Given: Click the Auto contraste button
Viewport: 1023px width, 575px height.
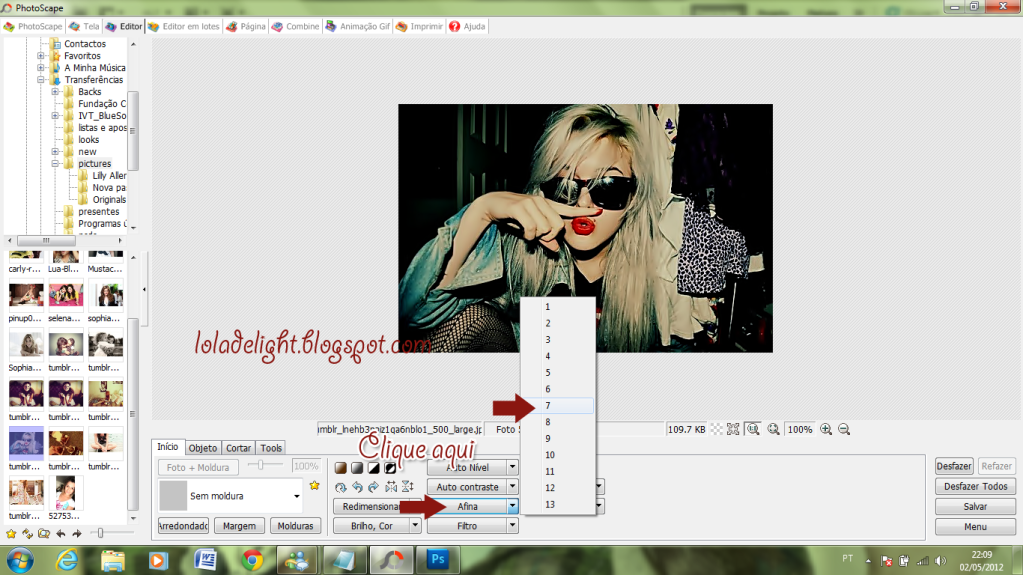Looking at the screenshot, I should coord(467,487).
